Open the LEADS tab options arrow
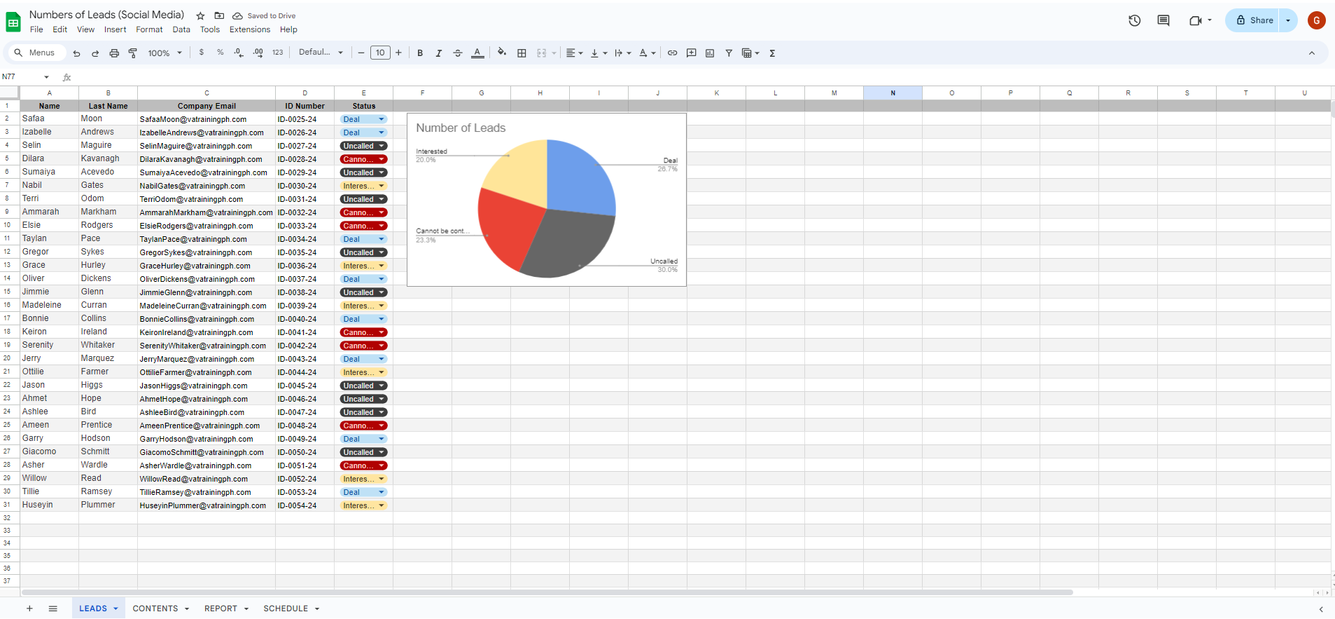 point(115,609)
